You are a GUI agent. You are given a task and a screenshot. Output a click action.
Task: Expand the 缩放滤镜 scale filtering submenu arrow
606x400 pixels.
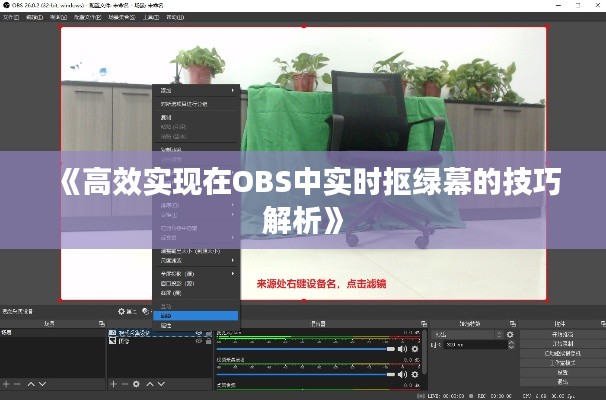233,260
